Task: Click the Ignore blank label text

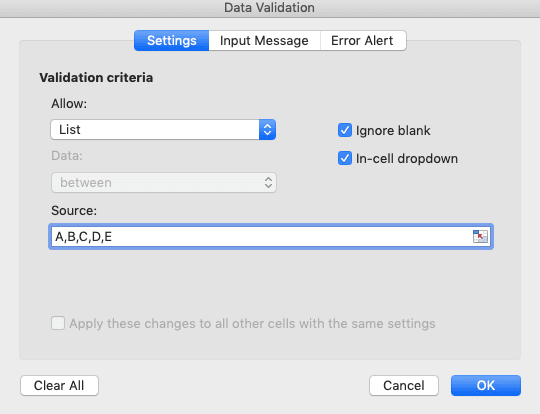Action: (393, 131)
